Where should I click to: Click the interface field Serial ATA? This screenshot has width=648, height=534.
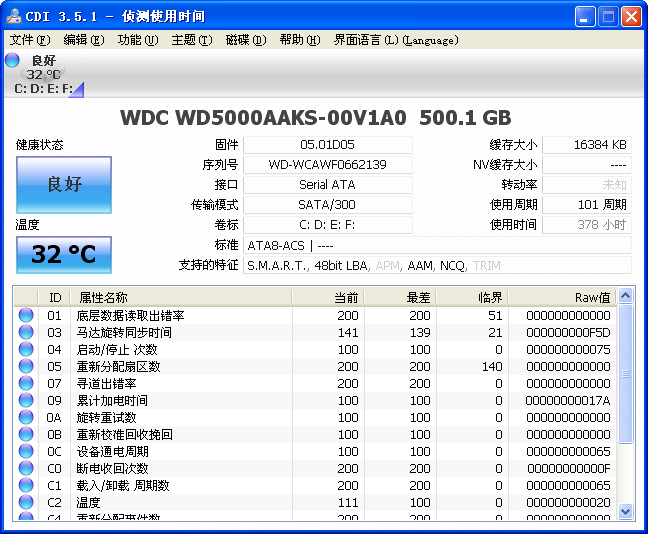[x=328, y=184]
